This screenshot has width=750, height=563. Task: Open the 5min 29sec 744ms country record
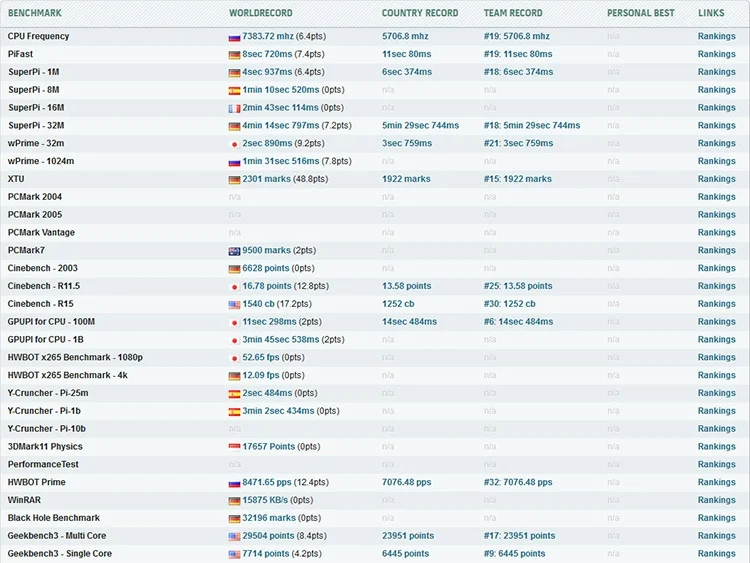[x=420, y=125]
